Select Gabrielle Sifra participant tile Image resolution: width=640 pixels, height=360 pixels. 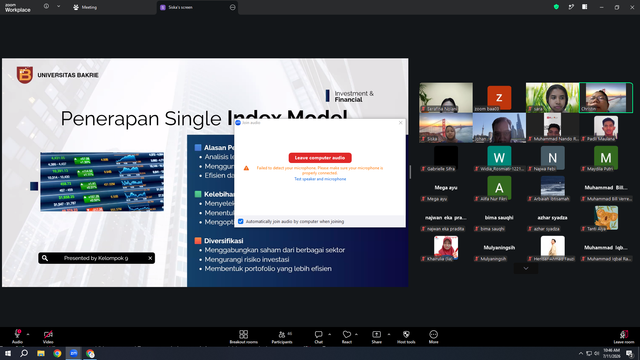click(446, 158)
